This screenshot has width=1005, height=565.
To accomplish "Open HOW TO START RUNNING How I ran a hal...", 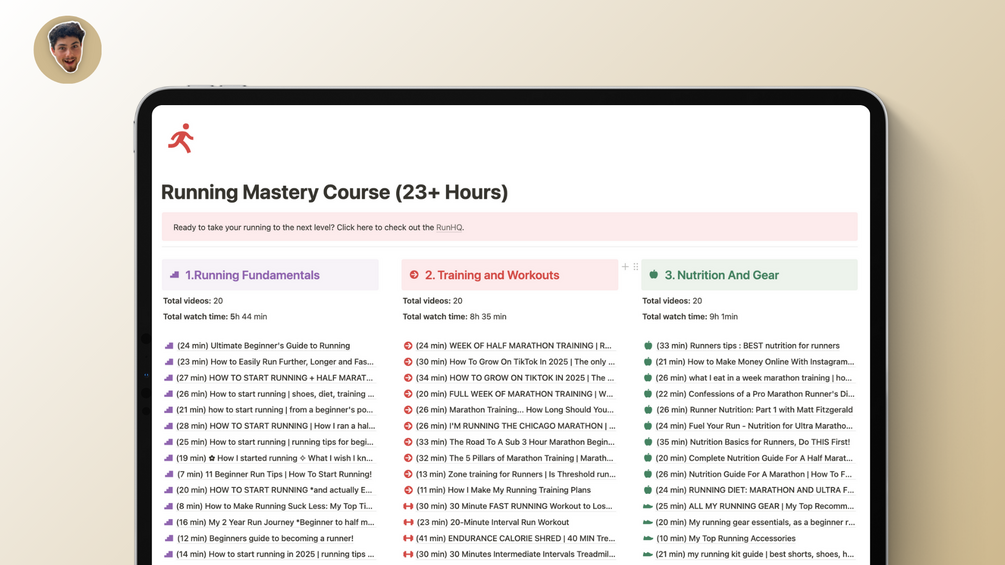I will point(276,426).
